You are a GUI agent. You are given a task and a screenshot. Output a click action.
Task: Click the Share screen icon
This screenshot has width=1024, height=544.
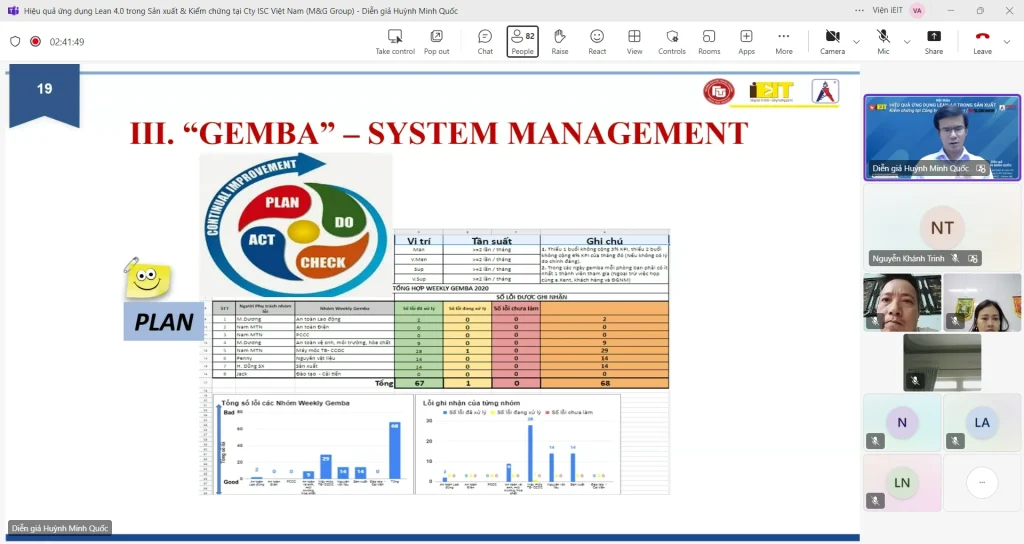tap(933, 41)
